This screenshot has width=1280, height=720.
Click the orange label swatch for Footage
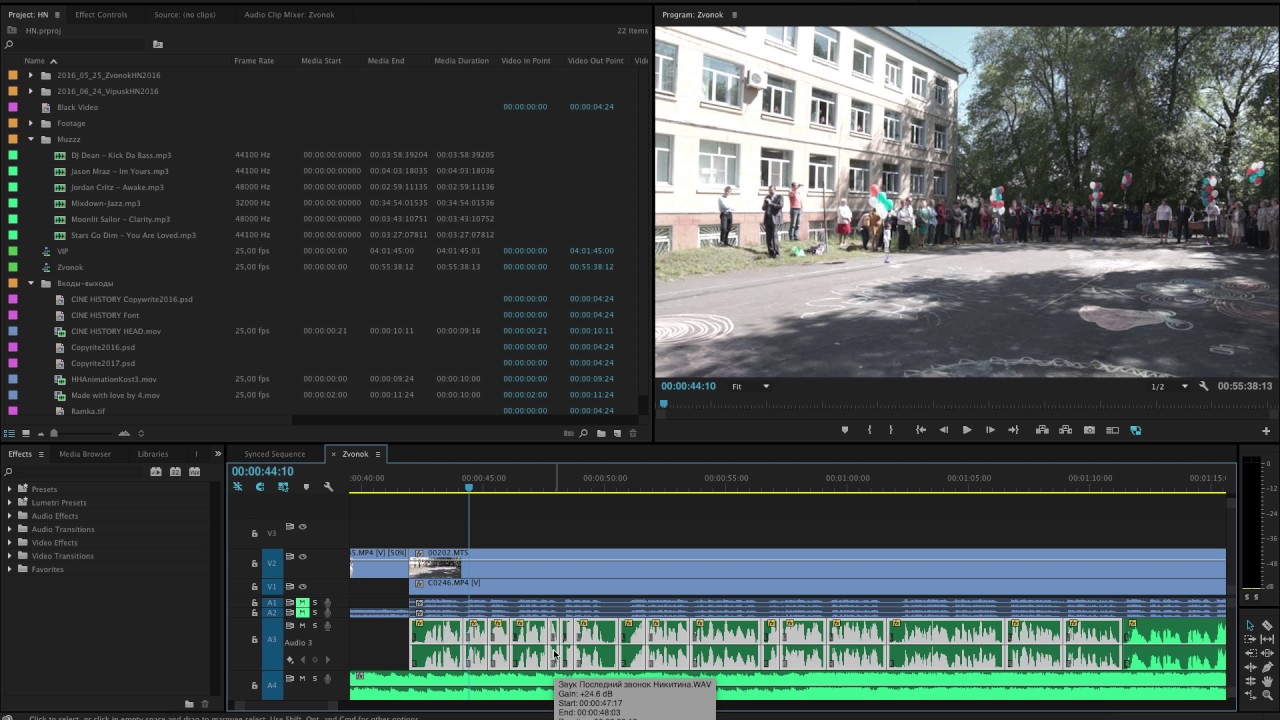[13, 123]
